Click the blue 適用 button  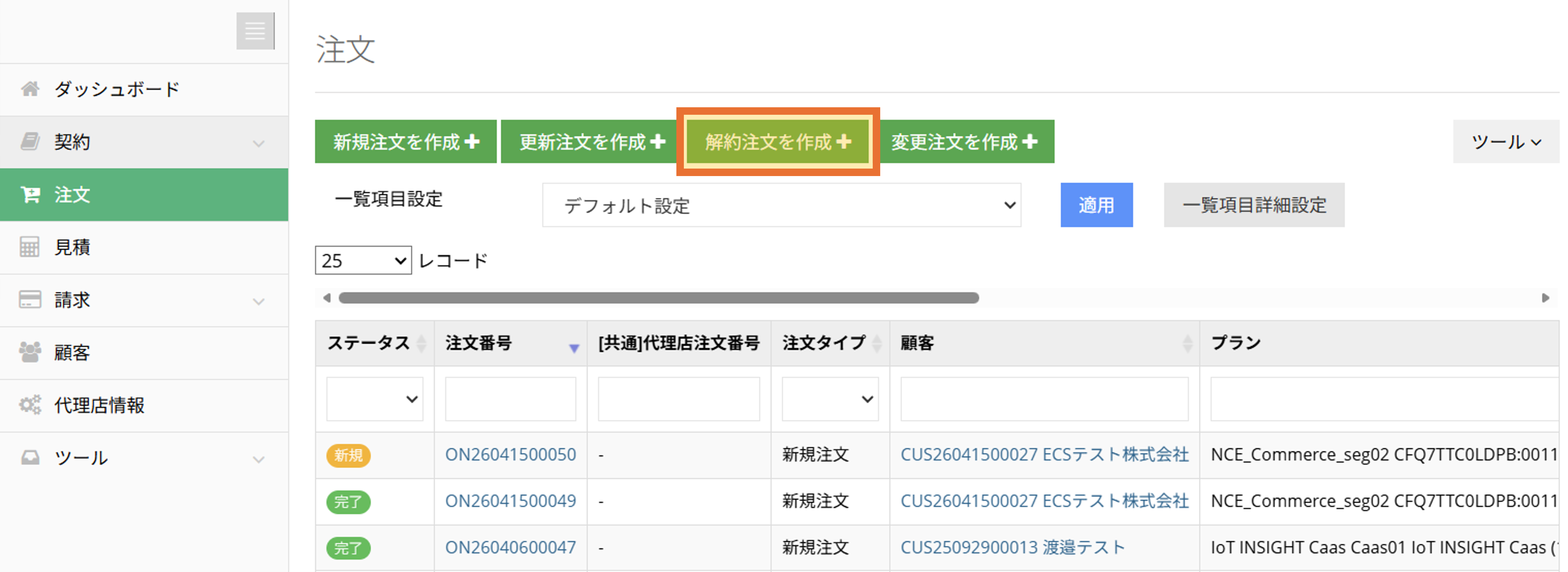point(1096,205)
